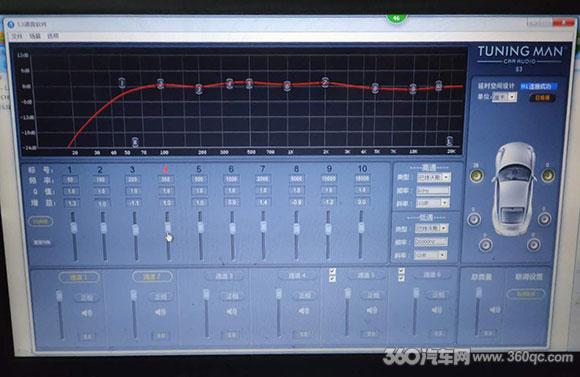Mute channel 3 speaker icon
580x377 pixels.
tap(232, 312)
